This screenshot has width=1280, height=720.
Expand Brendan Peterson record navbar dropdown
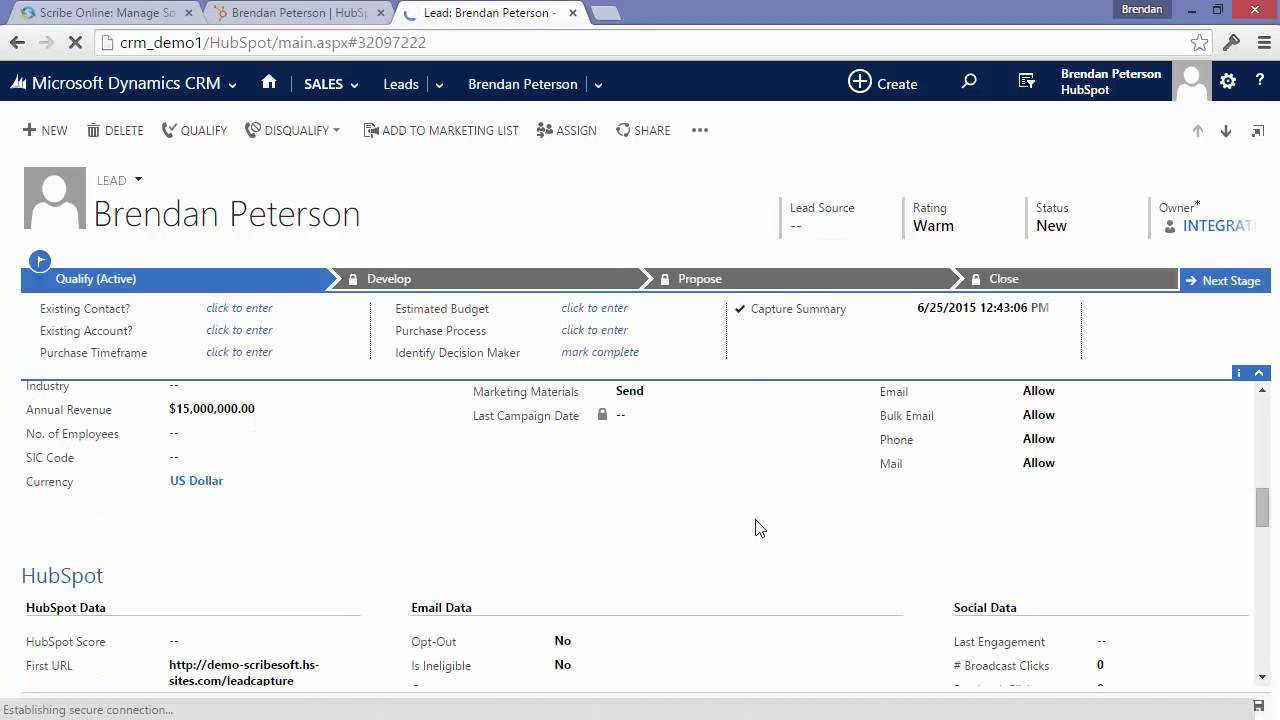[598, 85]
